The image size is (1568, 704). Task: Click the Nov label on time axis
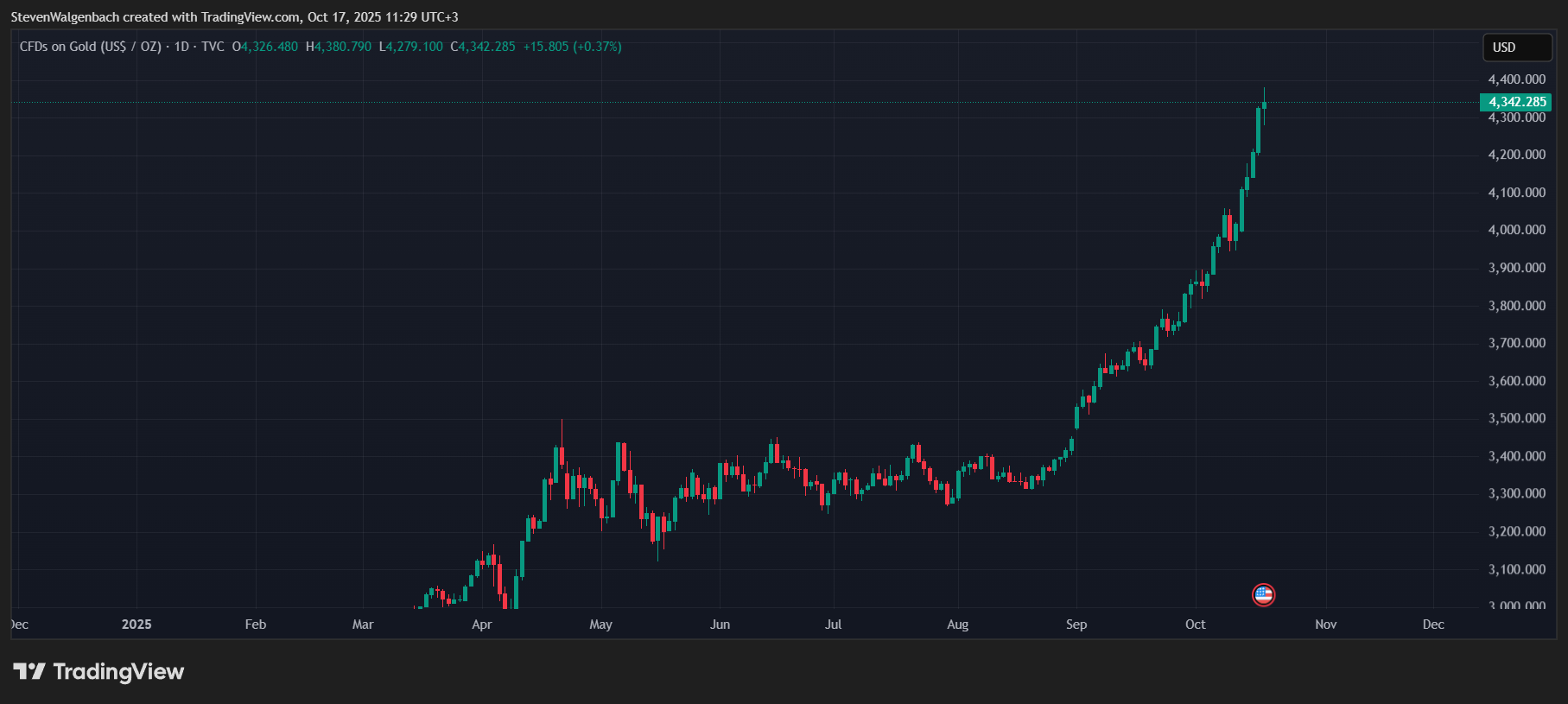[x=1325, y=625]
